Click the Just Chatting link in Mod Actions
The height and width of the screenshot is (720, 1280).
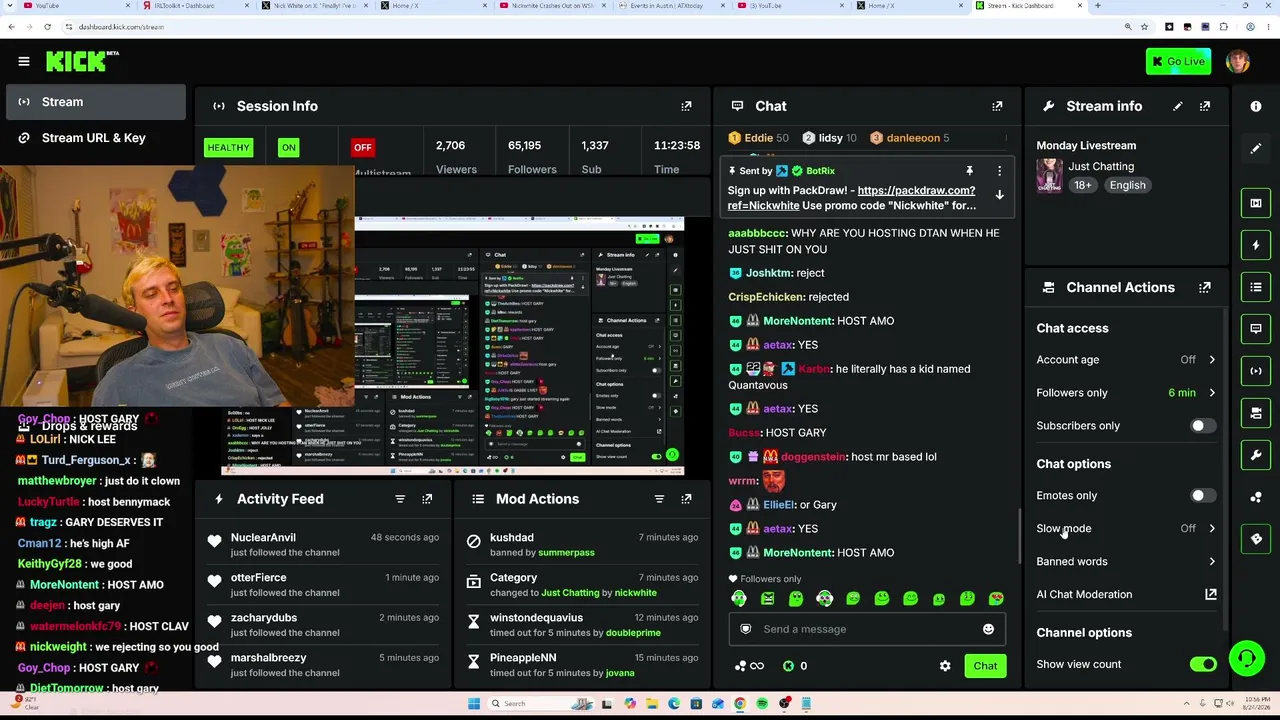pyautogui.click(x=570, y=593)
